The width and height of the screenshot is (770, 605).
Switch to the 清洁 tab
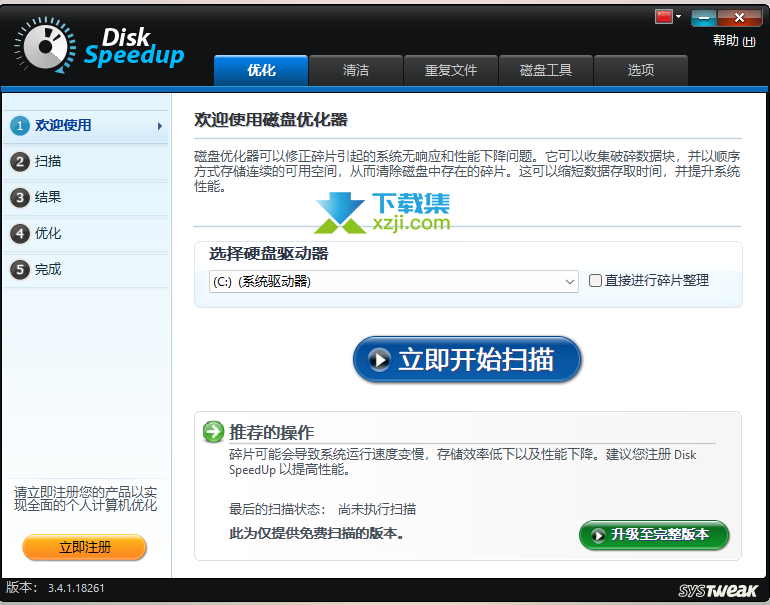356,71
